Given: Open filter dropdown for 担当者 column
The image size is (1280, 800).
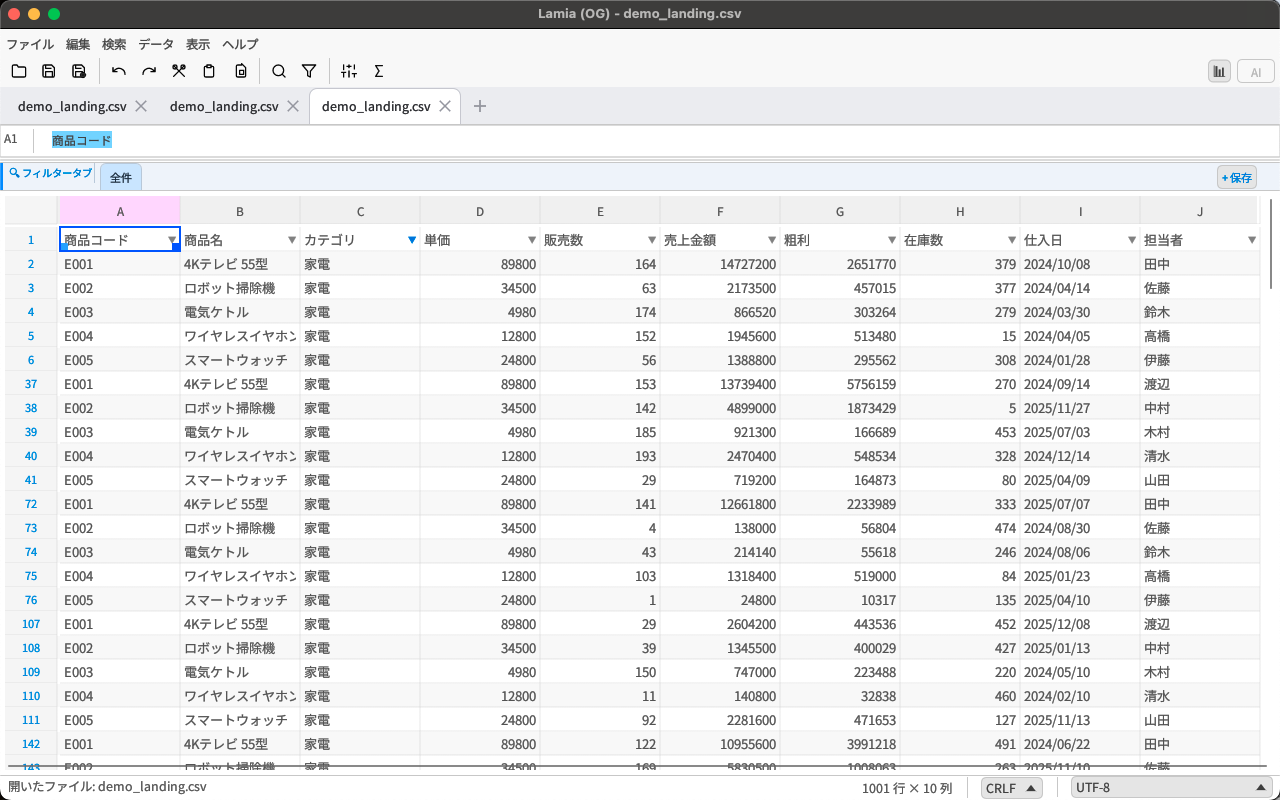Looking at the screenshot, I should click(1252, 240).
